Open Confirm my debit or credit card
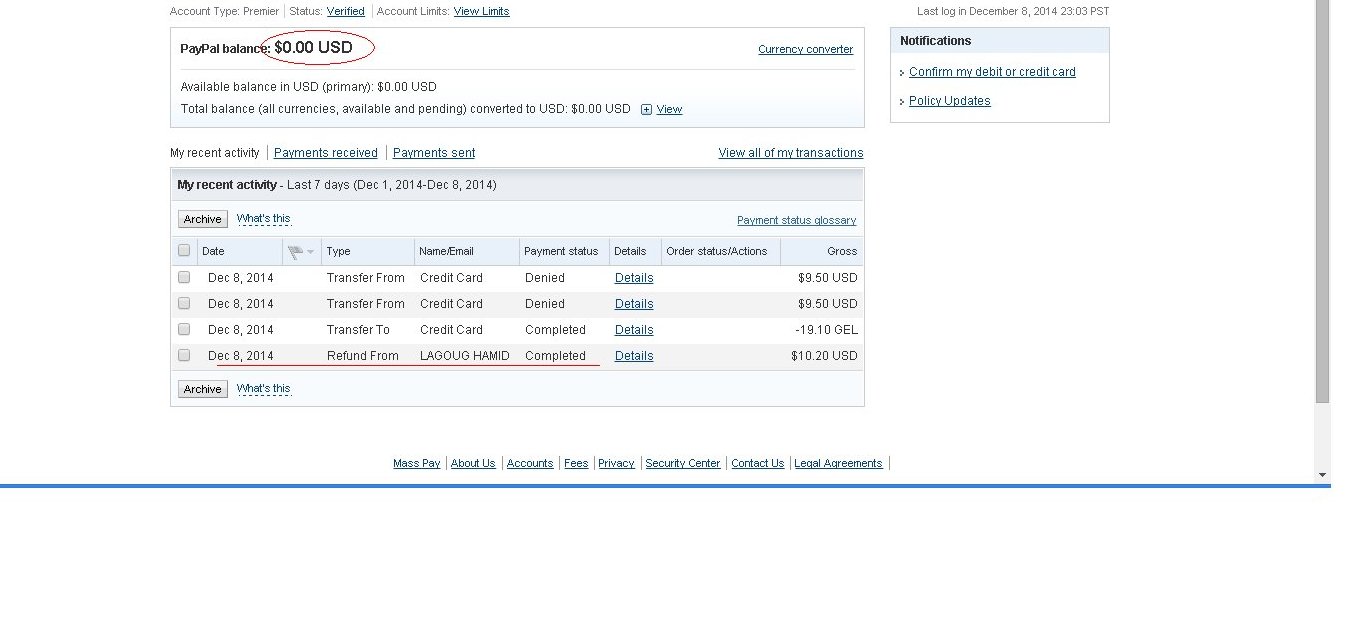Screen dimensions: 1356x632 pyautogui.click(x=992, y=72)
